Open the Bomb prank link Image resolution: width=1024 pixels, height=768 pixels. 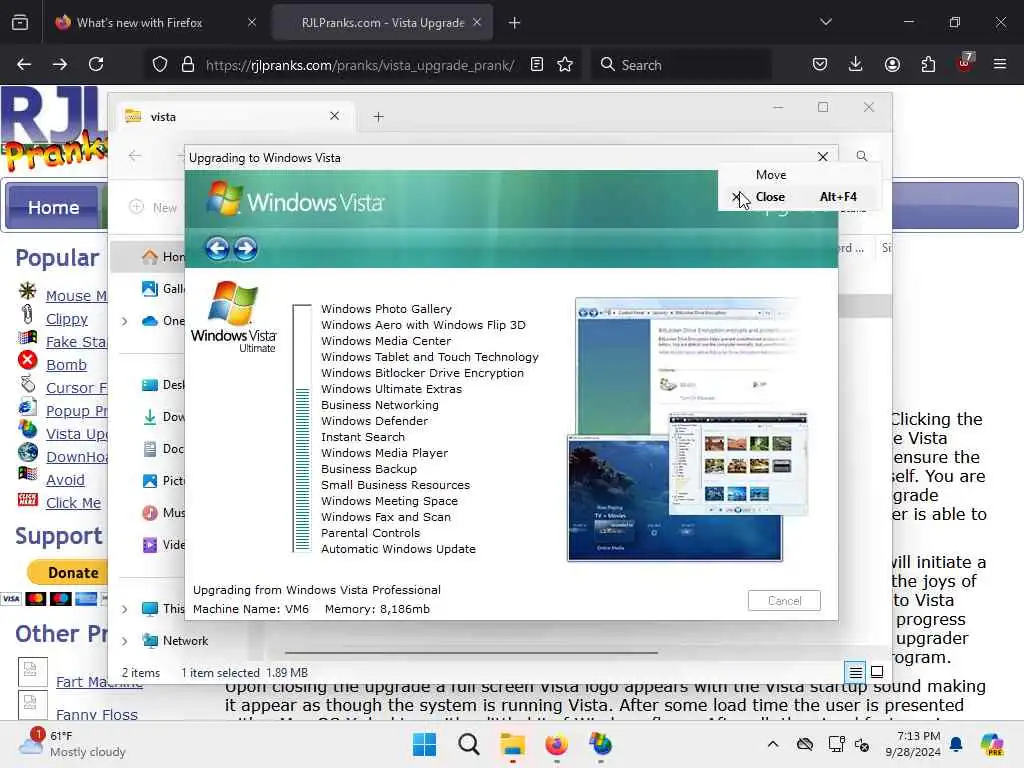click(x=66, y=364)
